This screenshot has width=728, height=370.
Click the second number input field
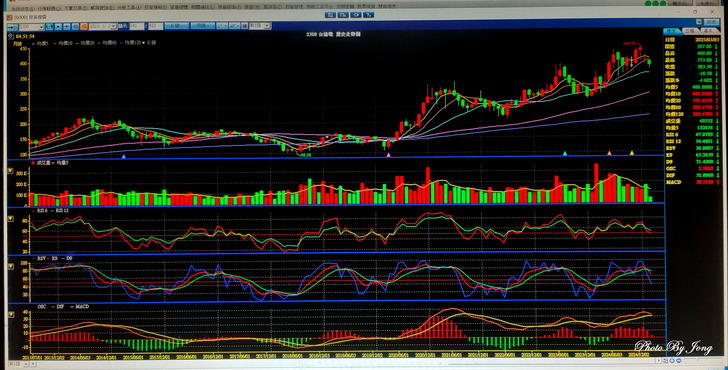(x=156, y=26)
